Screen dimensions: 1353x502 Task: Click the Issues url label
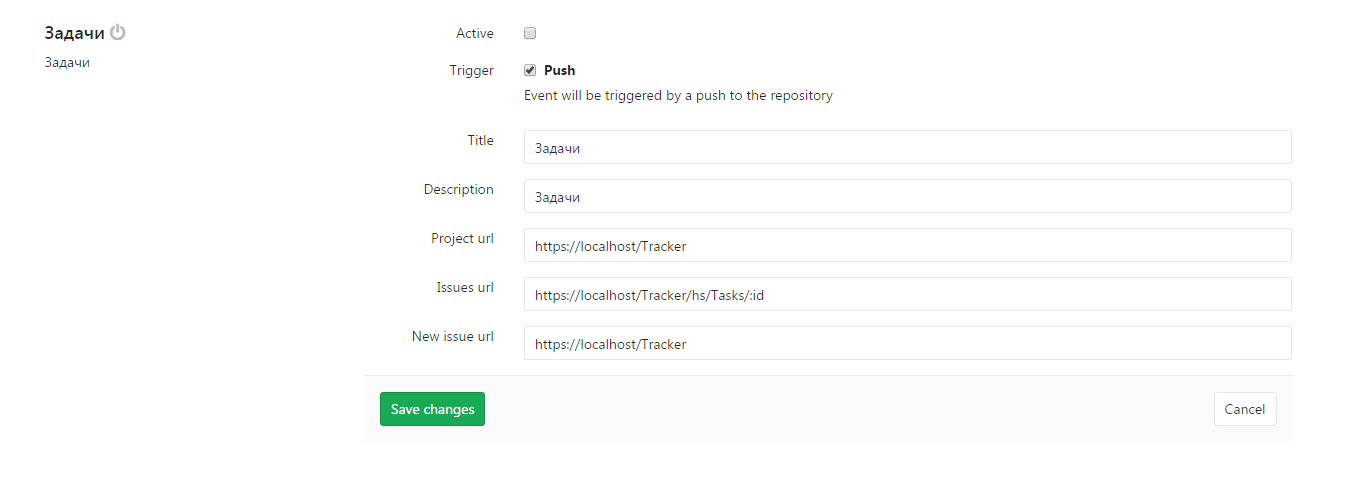[465, 287]
